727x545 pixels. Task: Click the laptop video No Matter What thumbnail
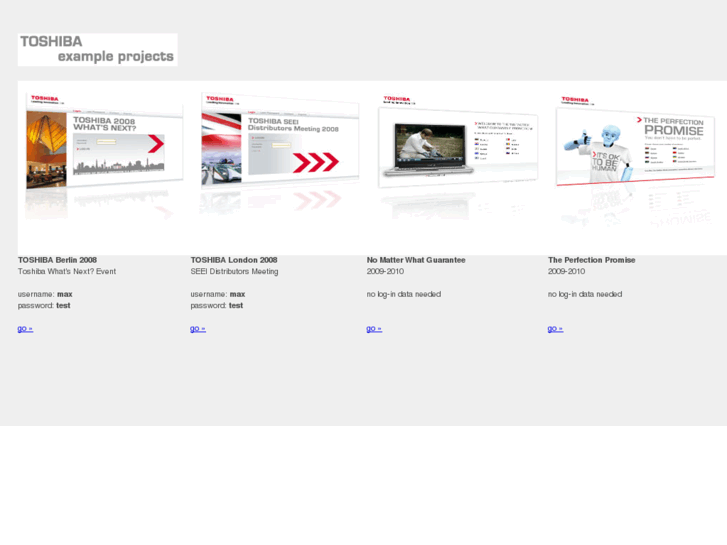458,141
